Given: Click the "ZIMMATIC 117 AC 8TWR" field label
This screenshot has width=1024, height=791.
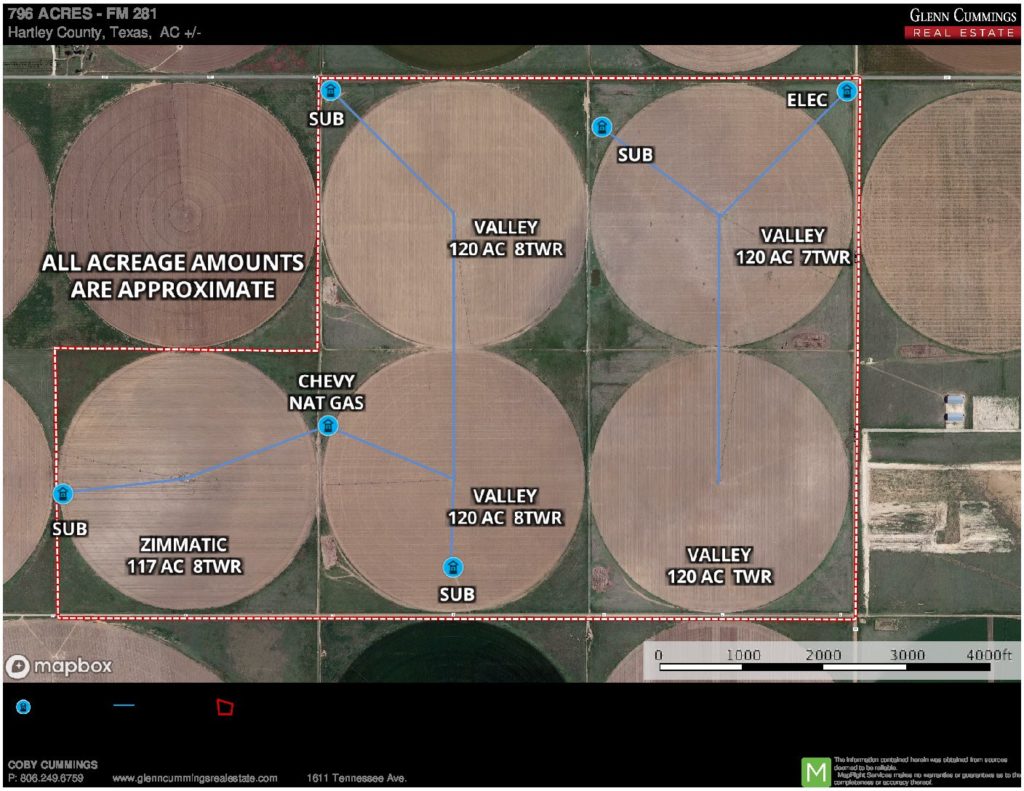Looking at the screenshot, I should pyautogui.click(x=184, y=555).
